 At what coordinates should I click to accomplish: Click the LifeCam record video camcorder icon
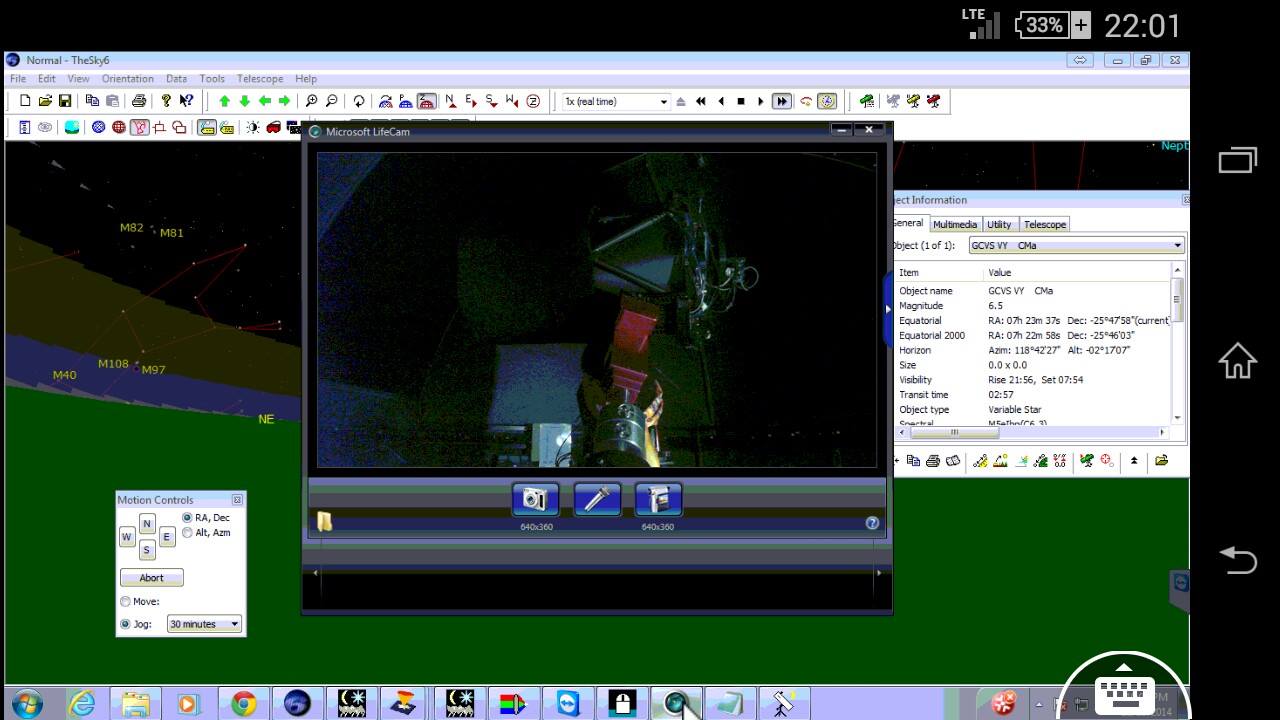[x=658, y=499]
